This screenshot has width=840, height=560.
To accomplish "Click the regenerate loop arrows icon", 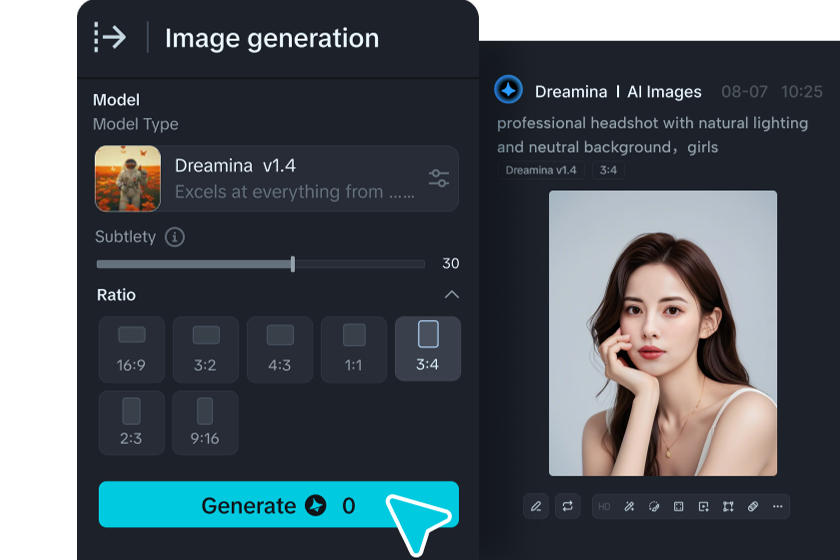I will tap(568, 506).
